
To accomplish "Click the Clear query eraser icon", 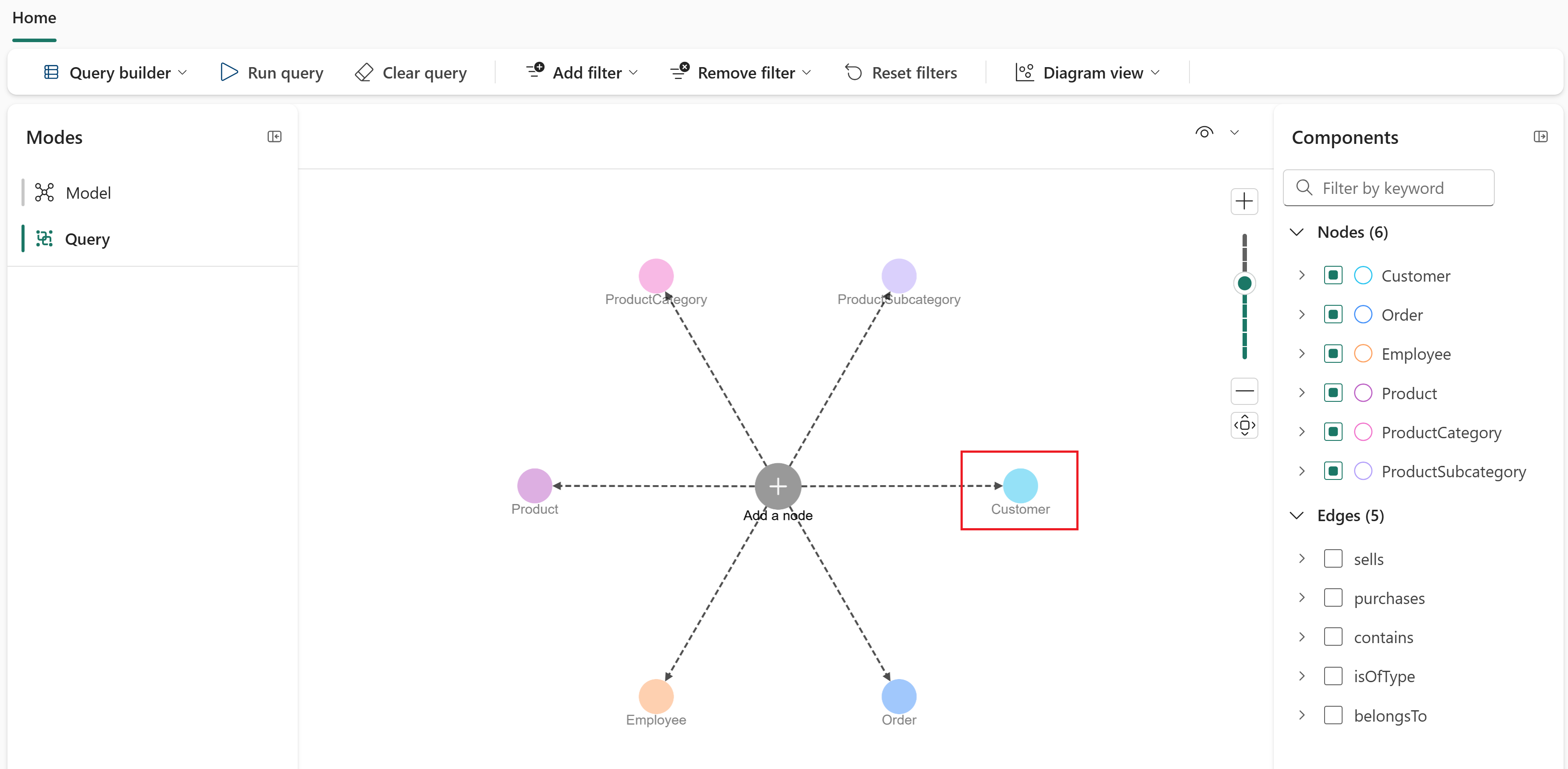I will point(364,72).
